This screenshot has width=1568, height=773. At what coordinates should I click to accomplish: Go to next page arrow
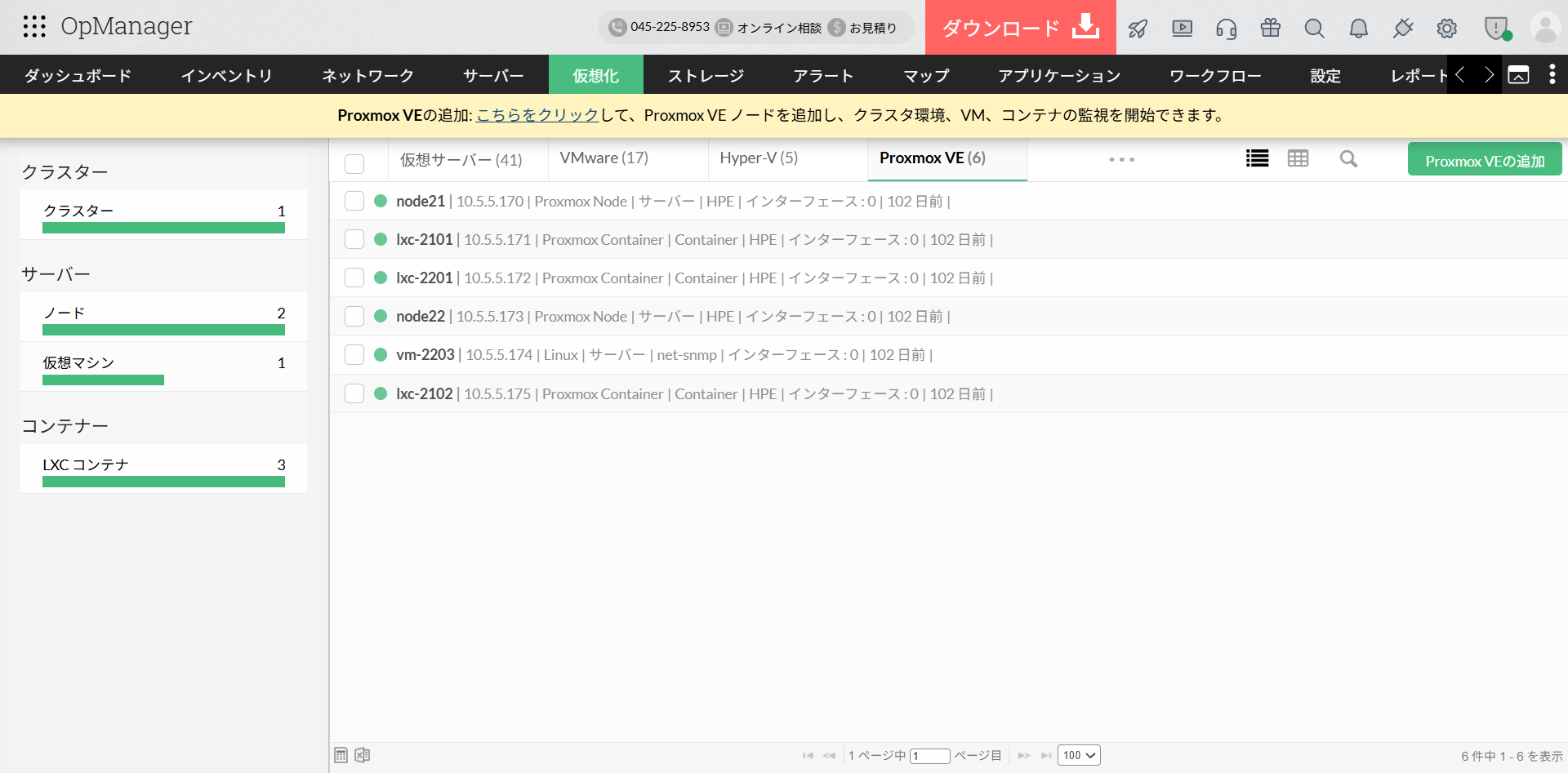click(1023, 756)
